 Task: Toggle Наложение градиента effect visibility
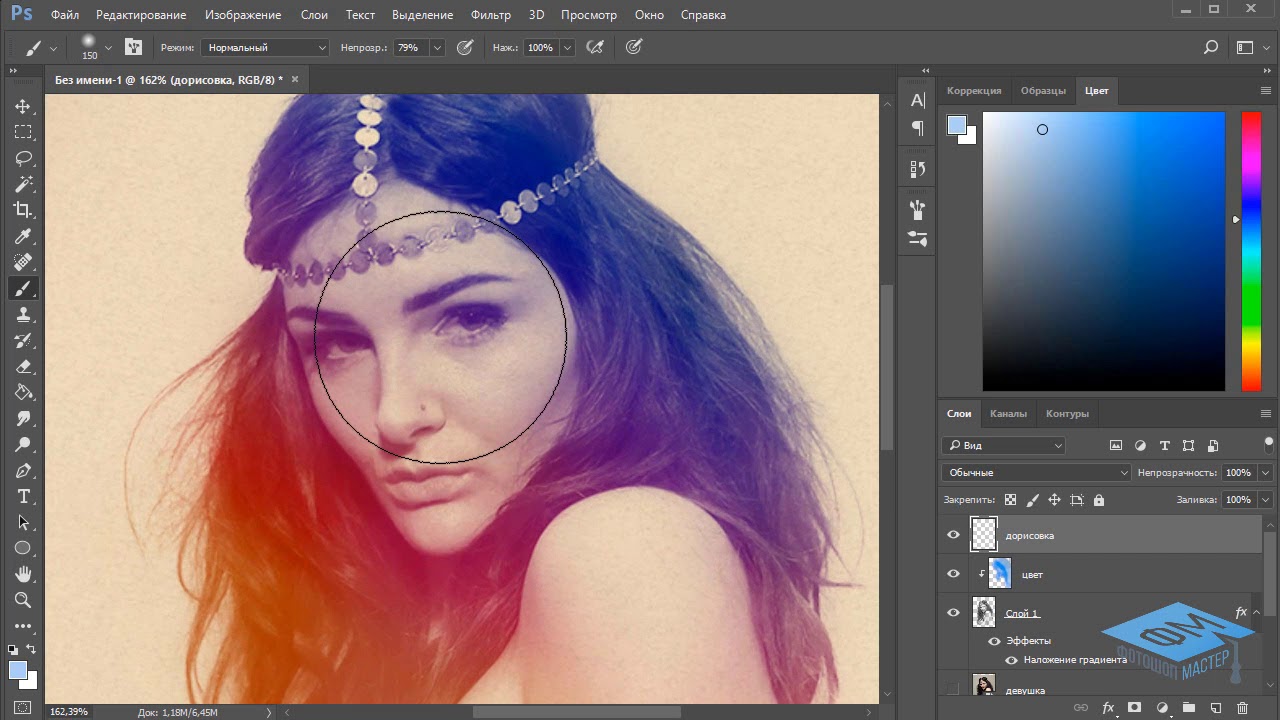click(x=1011, y=660)
